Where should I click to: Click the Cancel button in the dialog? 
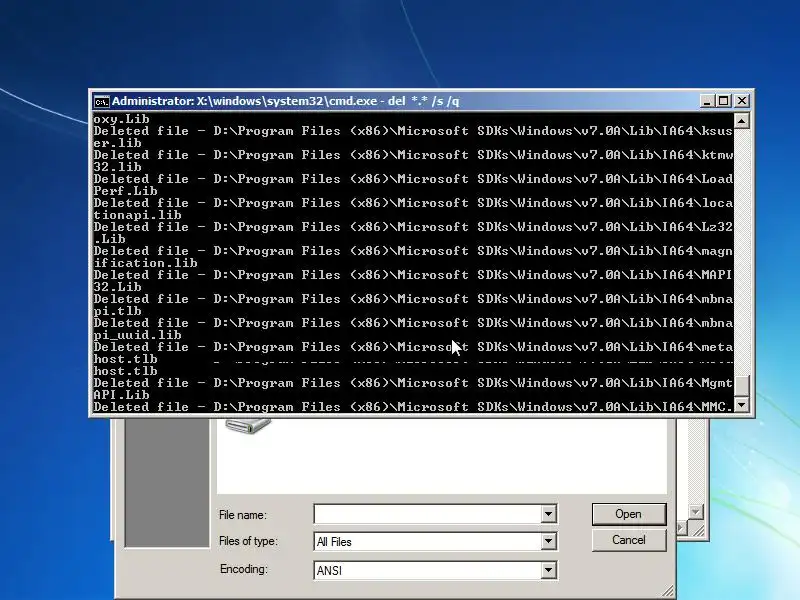[x=629, y=540]
